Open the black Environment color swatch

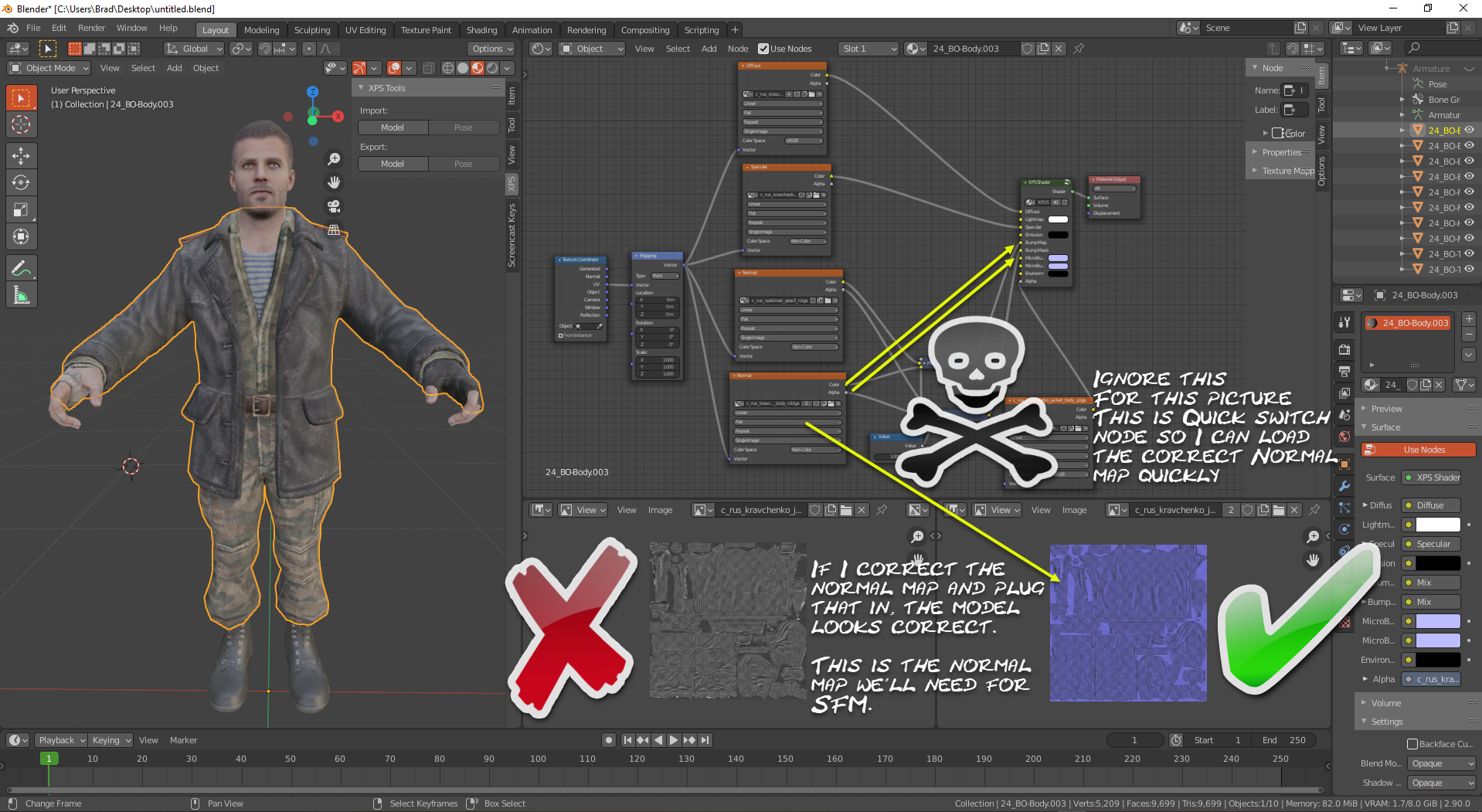[1437, 660]
